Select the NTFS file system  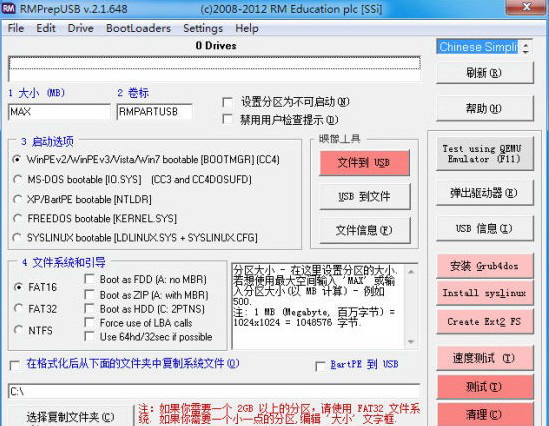[18, 330]
